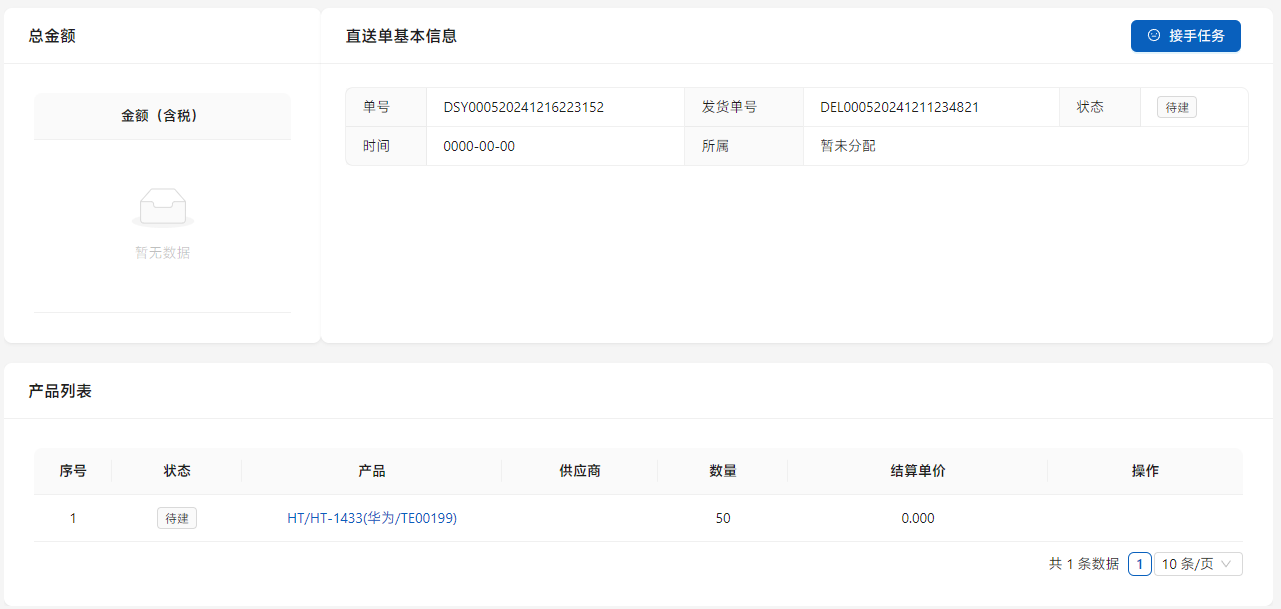The height and width of the screenshot is (609, 1281).
Task: Click the 接手任务 button
Action: coord(1185,36)
